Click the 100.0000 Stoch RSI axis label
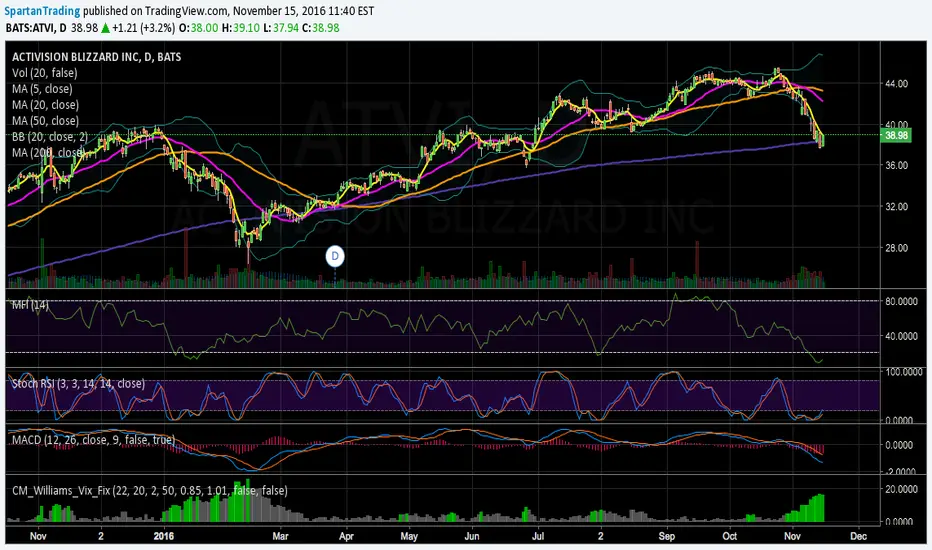This screenshot has height=550, width=932. pyautogui.click(x=903, y=372)
